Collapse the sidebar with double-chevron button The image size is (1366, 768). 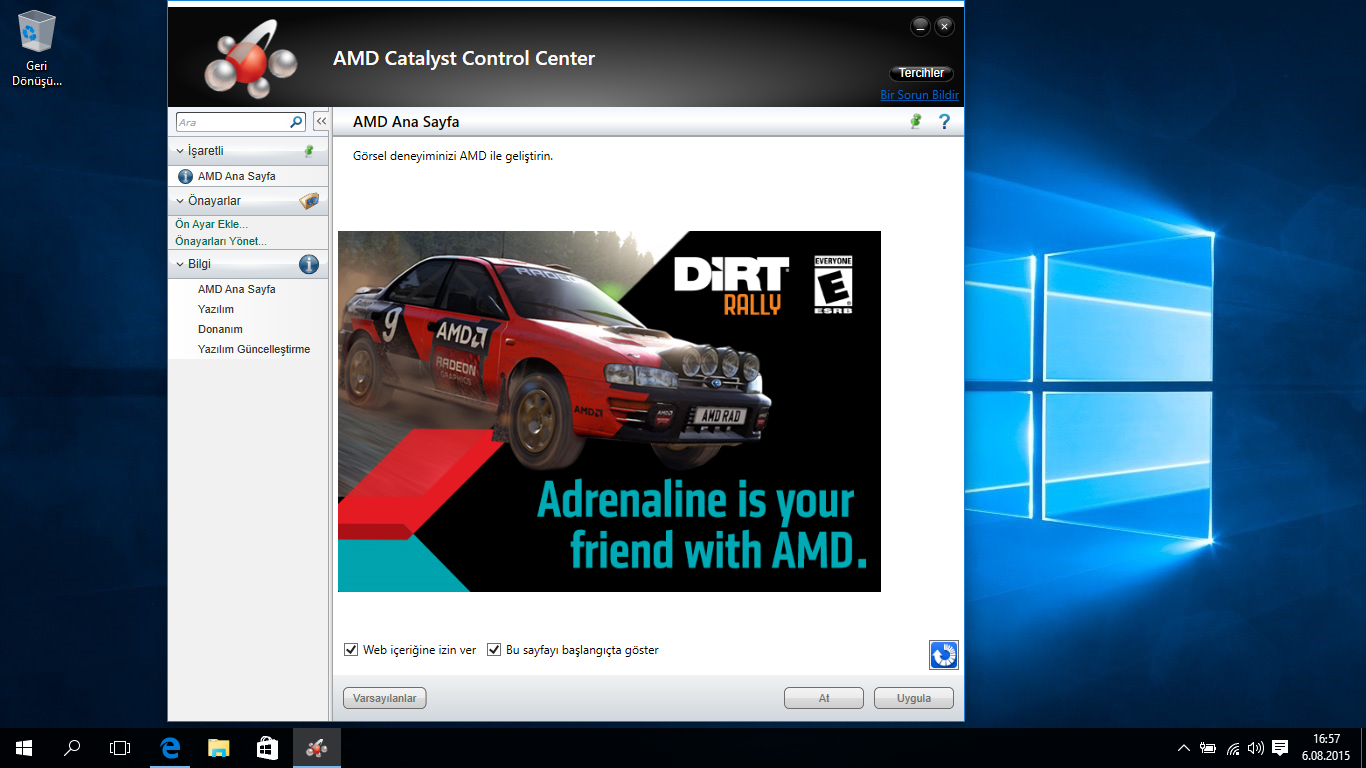(321, 121)
